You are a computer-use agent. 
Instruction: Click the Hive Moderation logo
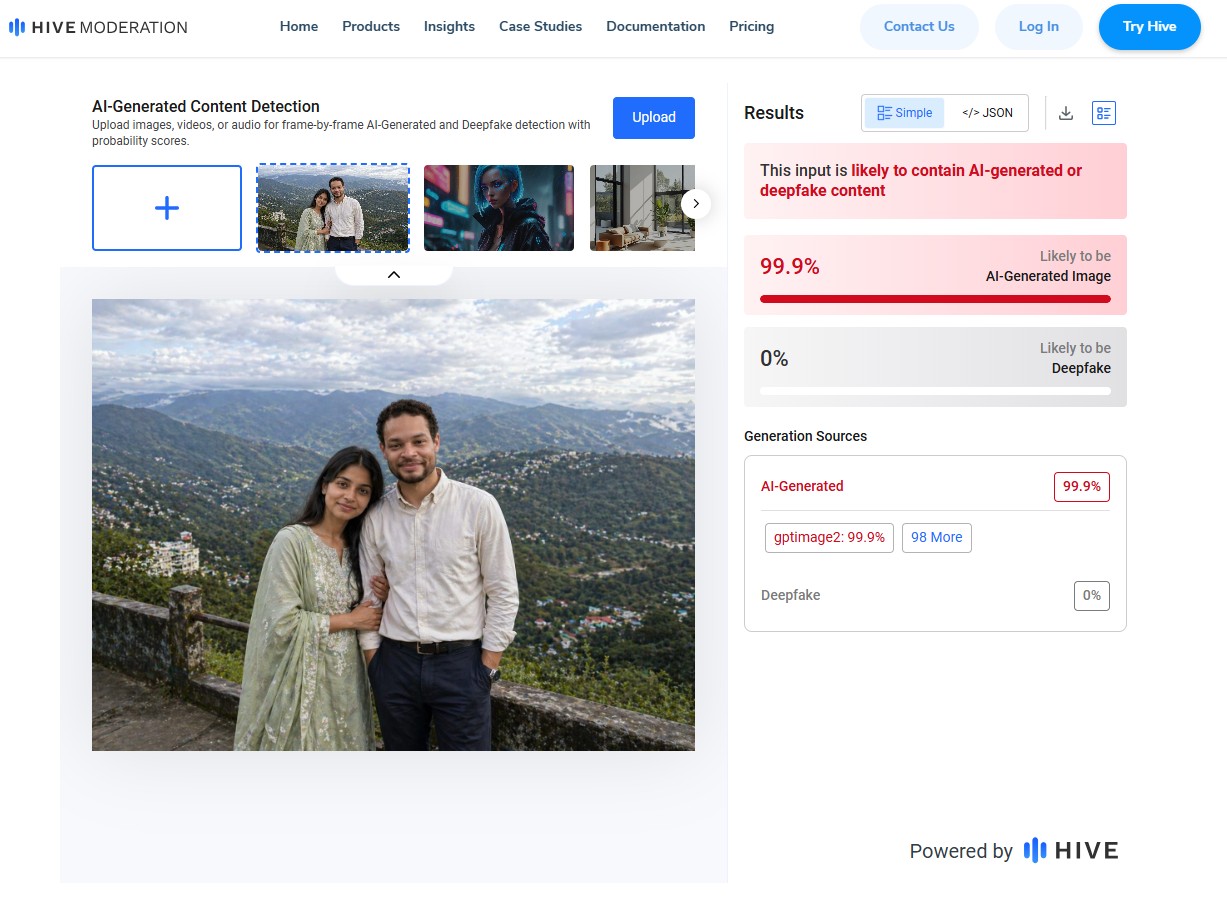click(98, 27)
